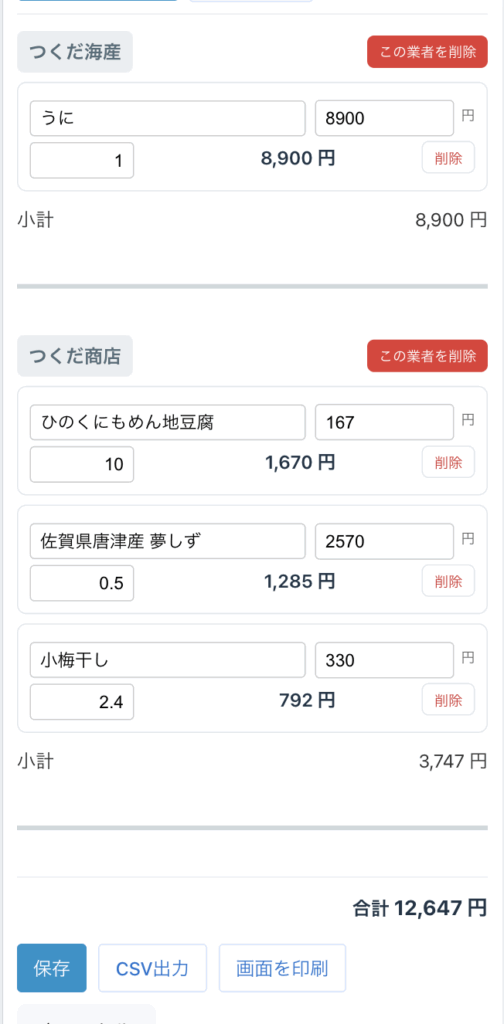Remove the ひのくにもめん地豆腐 item
504x1024 pixels.
(x=448, y=462)
